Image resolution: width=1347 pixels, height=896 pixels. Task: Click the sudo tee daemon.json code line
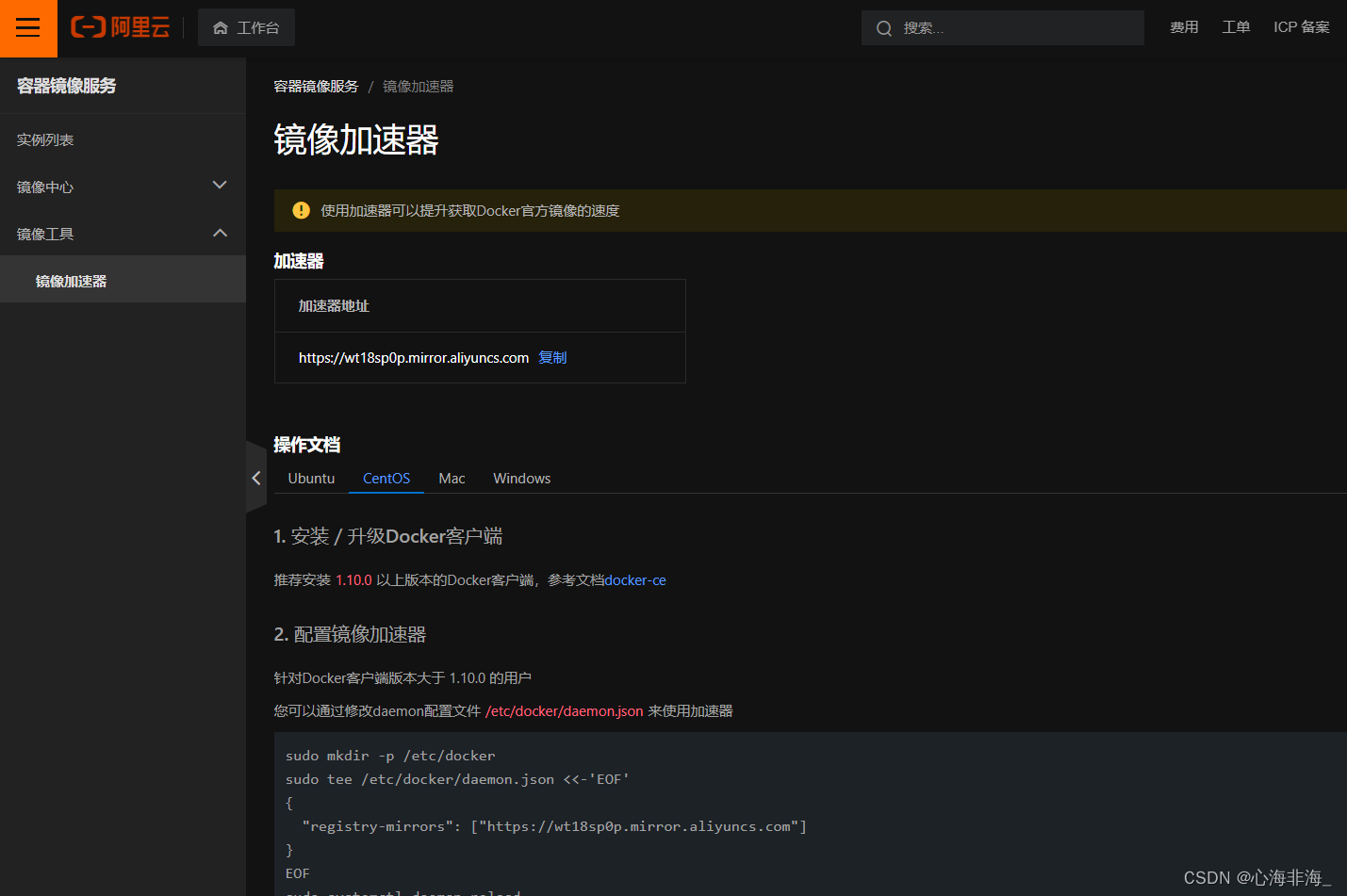click(x=457, y=779)
